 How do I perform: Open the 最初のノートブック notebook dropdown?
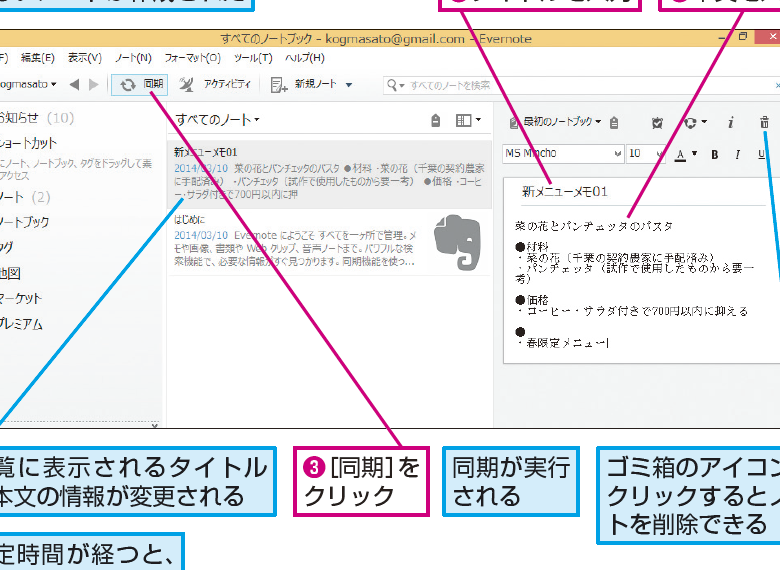[x=555, y=121]
